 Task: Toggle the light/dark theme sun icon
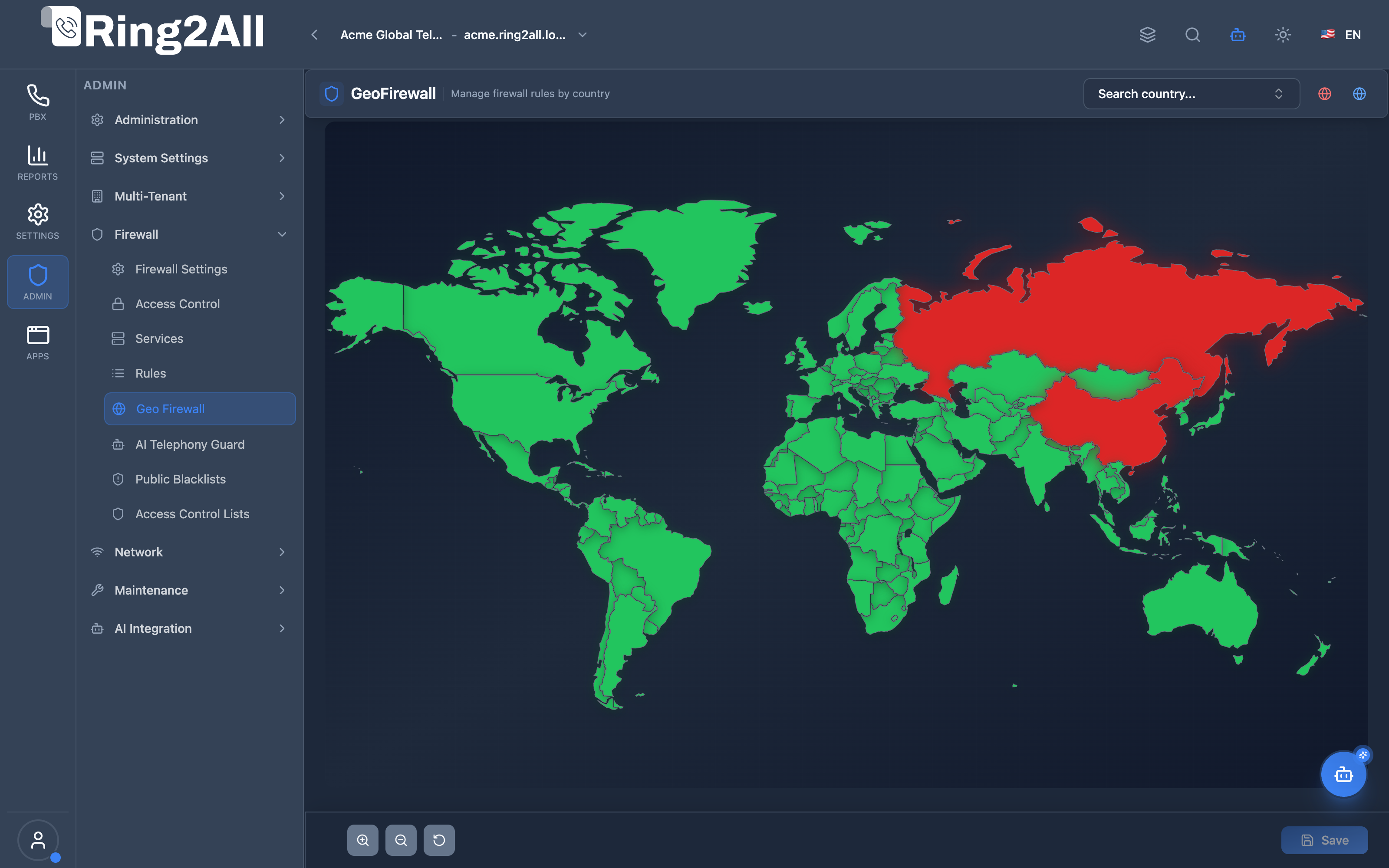pyautogui.click(x=1283, y=34)
